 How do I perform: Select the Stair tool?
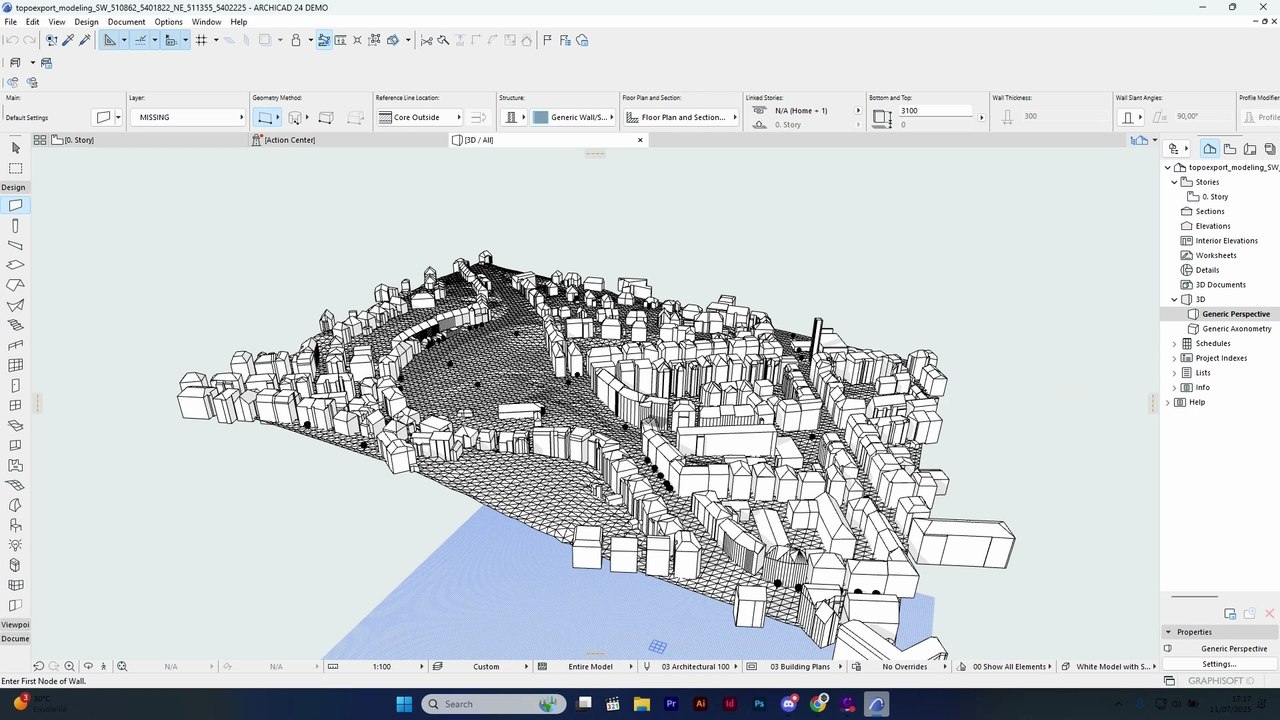coord(15,325)
